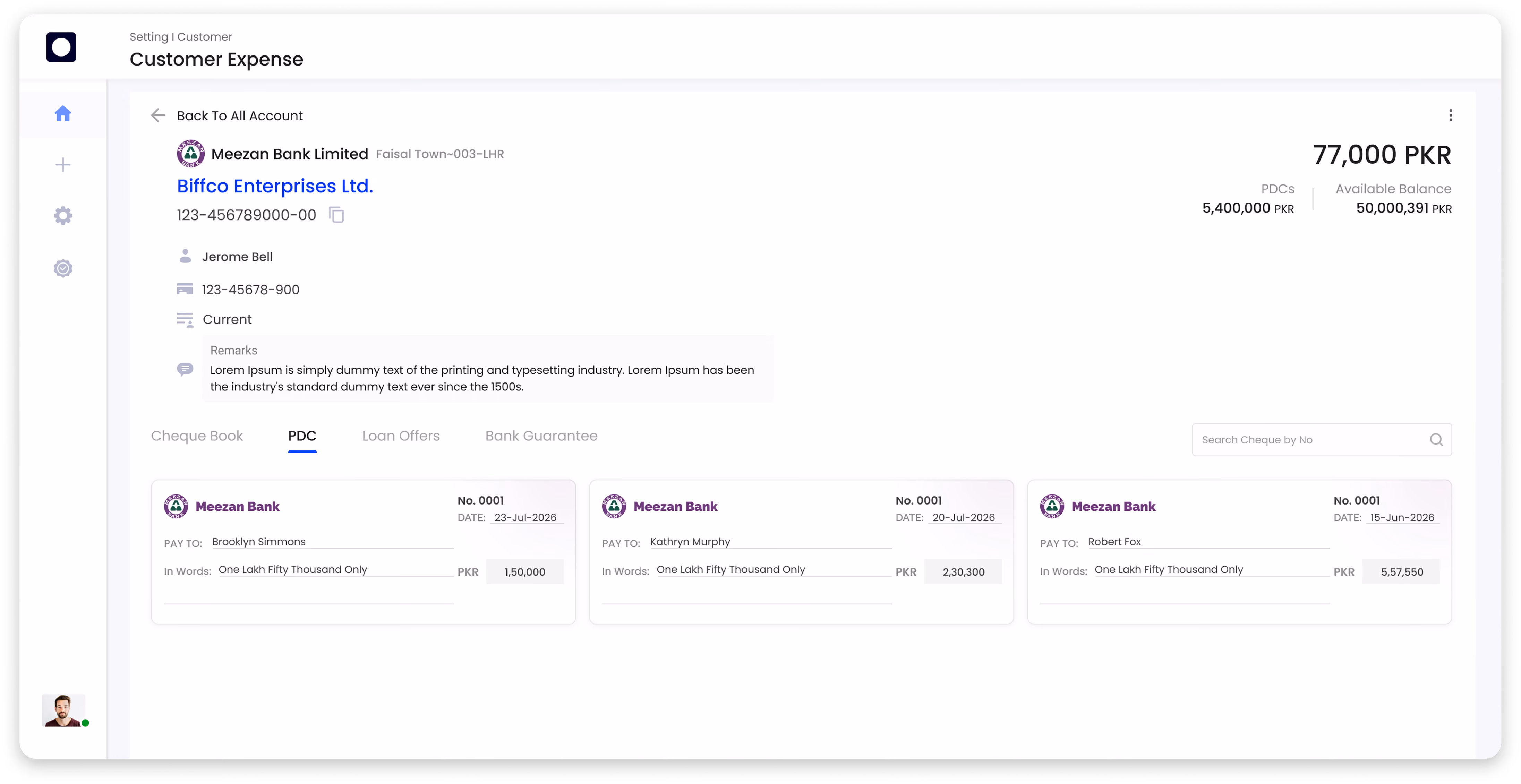
Task: Select the PDC tab
Action: pyautogui.click(x=302, y=436)
